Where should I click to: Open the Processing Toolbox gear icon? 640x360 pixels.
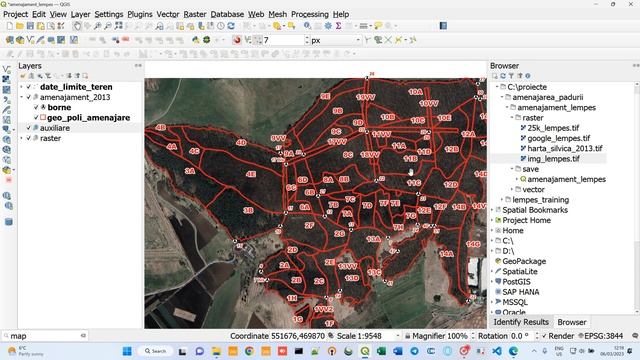point(328,26)
